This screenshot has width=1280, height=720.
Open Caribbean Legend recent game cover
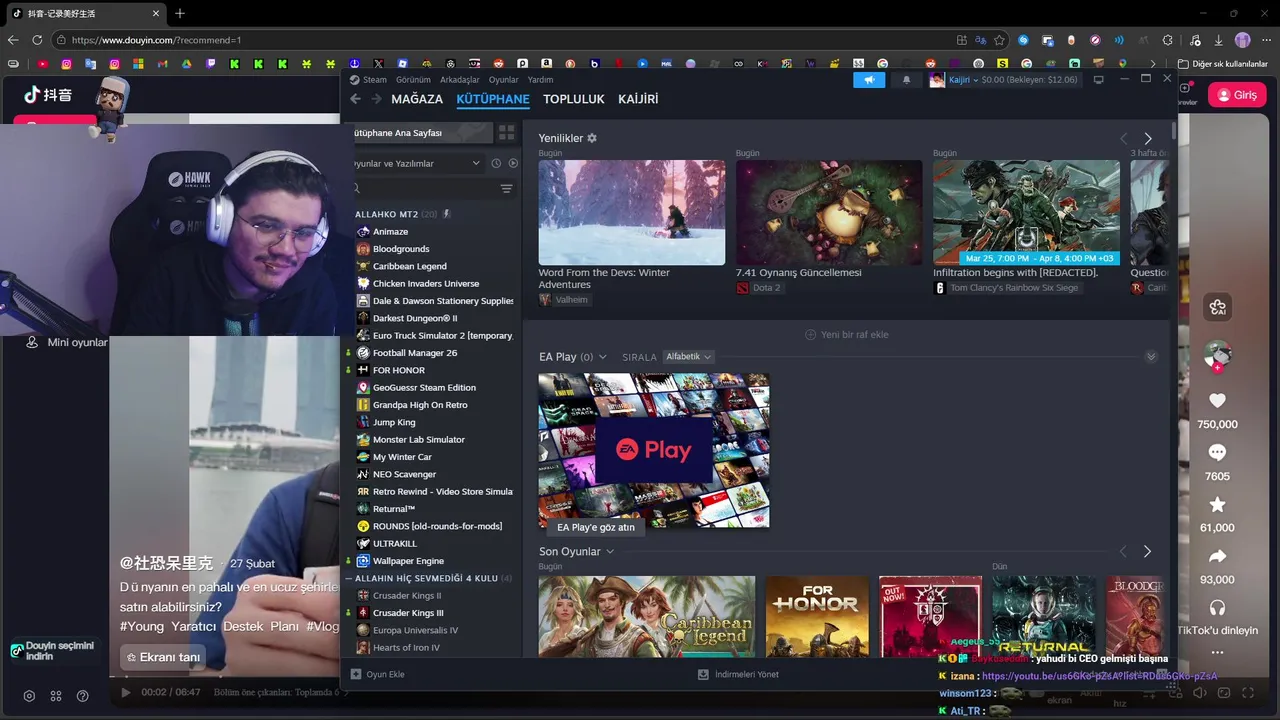pos(647,616)
